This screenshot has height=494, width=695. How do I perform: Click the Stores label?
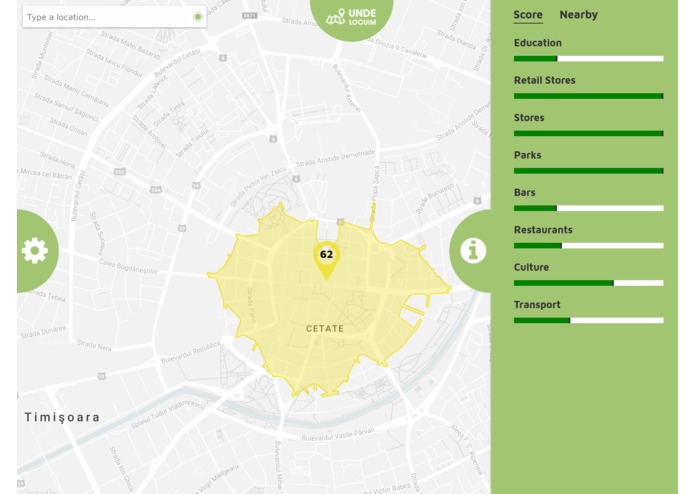pyautogui.click(x=529, y=118)
